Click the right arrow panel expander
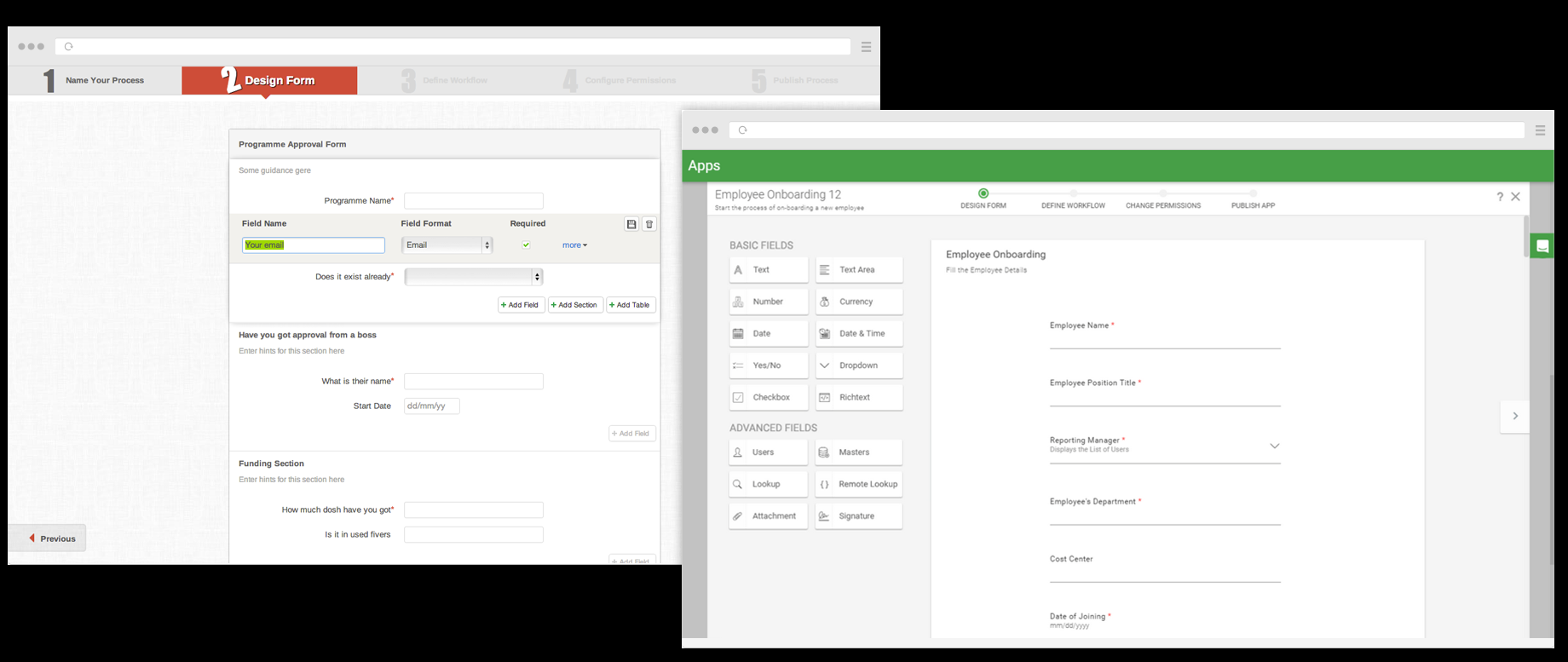The height and width of the screenshot is (662, 1568). pyautogui.click(x=1515, y=416)
